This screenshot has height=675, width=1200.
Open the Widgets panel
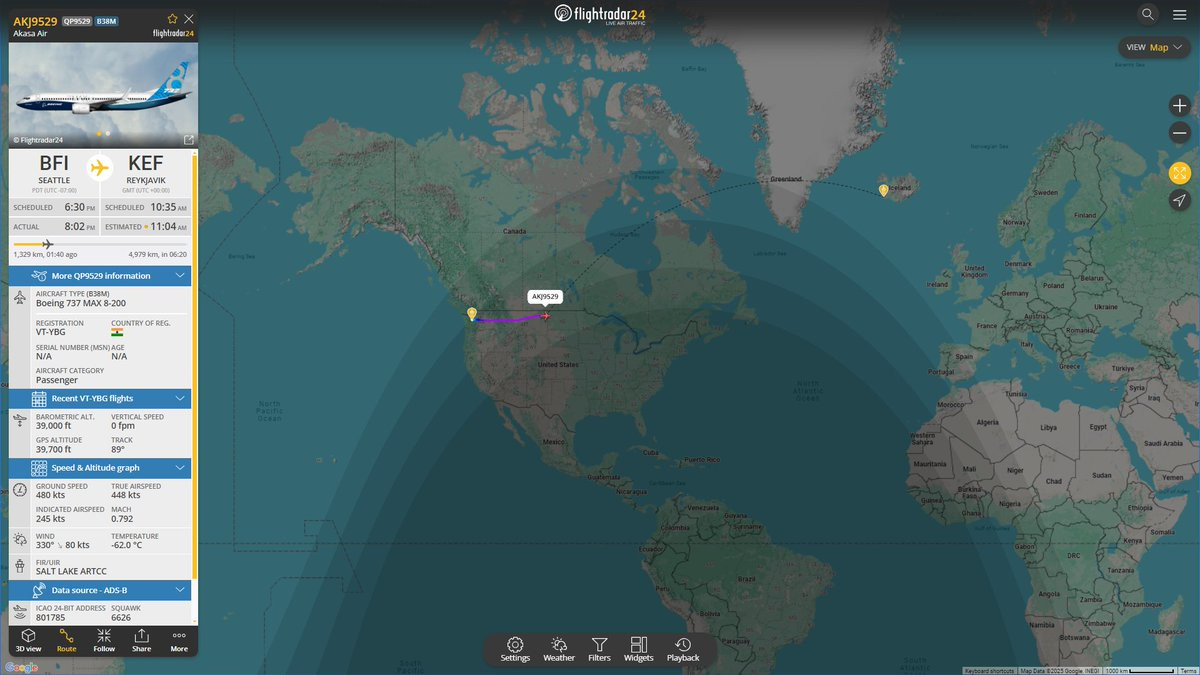pos(639,649)
